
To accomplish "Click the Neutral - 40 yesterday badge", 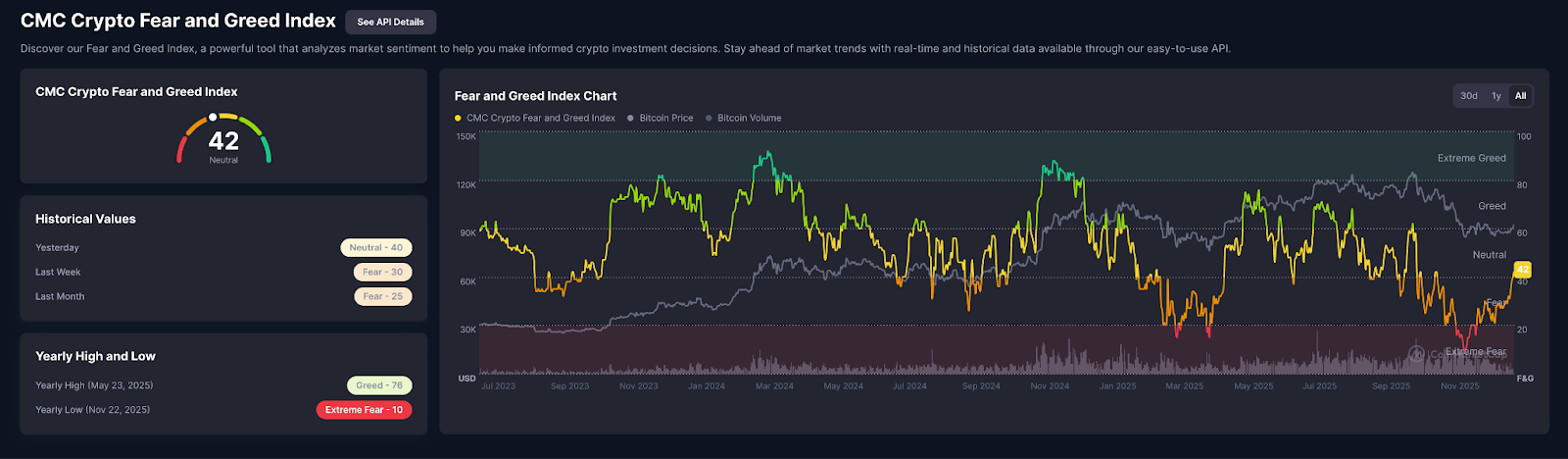I will [x=375, y=248].
